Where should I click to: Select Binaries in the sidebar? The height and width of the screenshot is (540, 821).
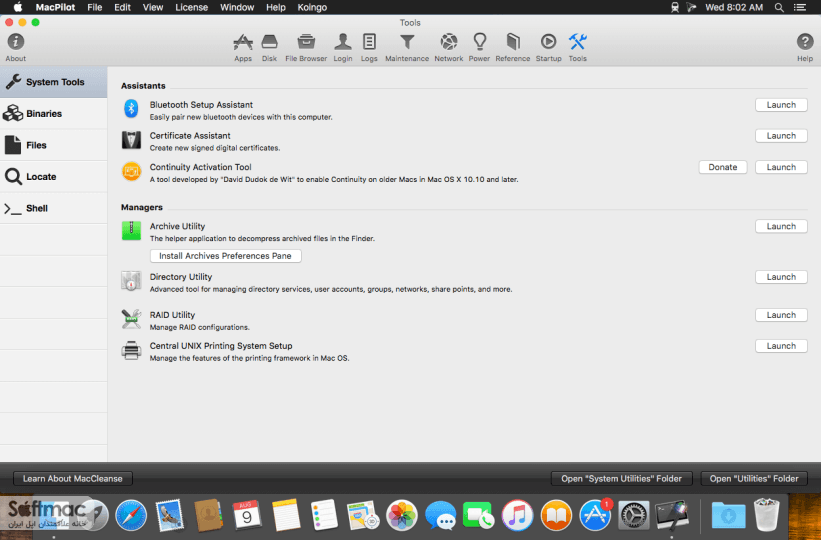pos(53,114)
